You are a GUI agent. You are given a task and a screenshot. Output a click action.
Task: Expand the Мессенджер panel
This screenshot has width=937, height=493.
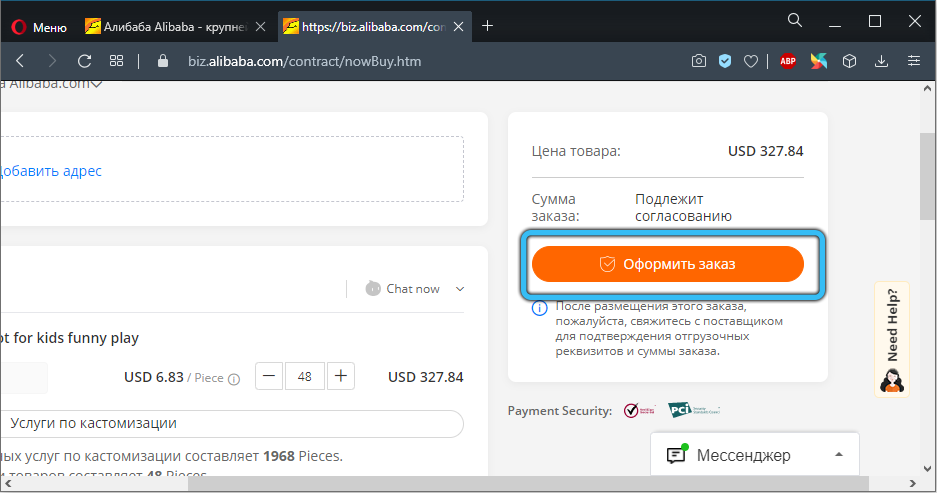(839, 455)
